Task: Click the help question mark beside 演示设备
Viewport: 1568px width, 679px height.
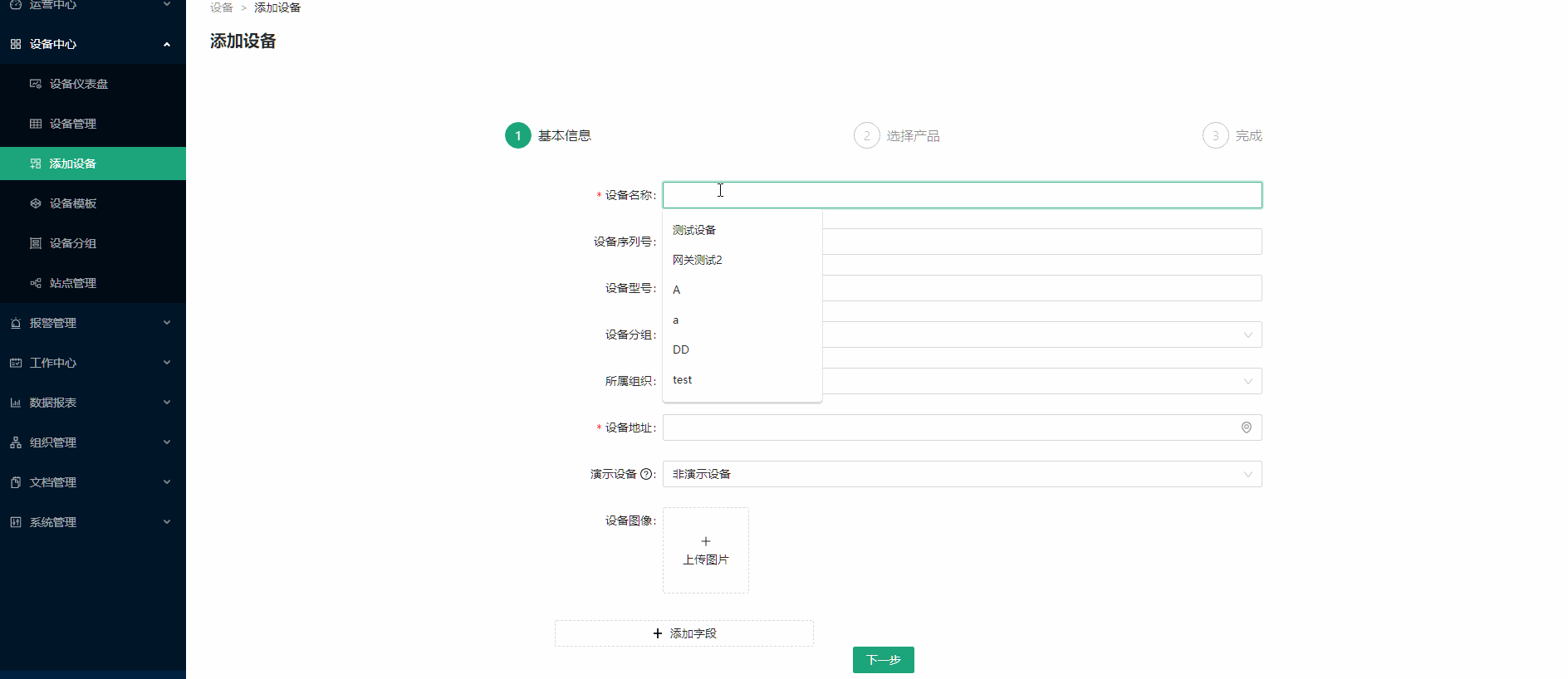Action: [646, 474]
